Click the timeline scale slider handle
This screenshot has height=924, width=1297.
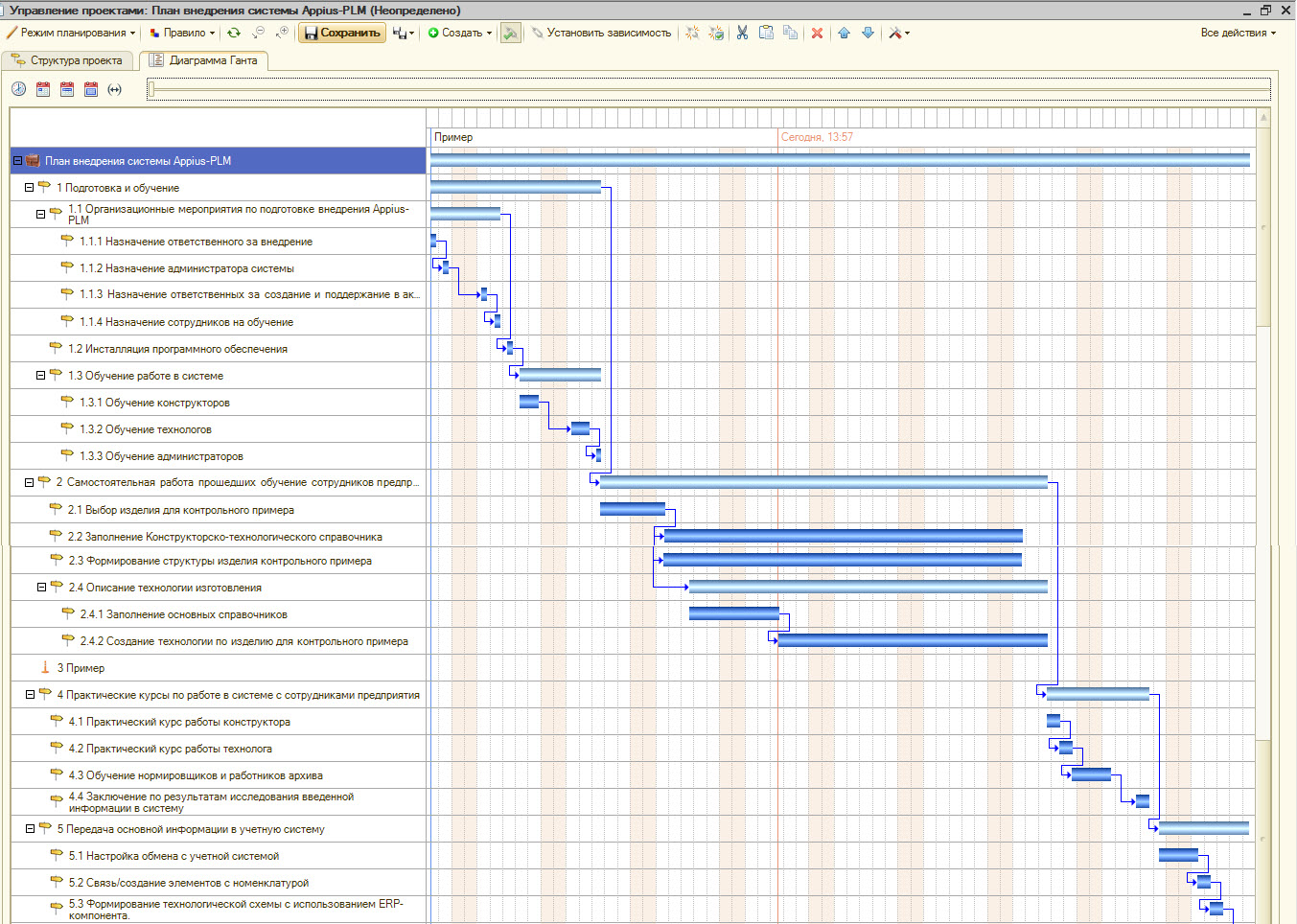click(151, 90)
